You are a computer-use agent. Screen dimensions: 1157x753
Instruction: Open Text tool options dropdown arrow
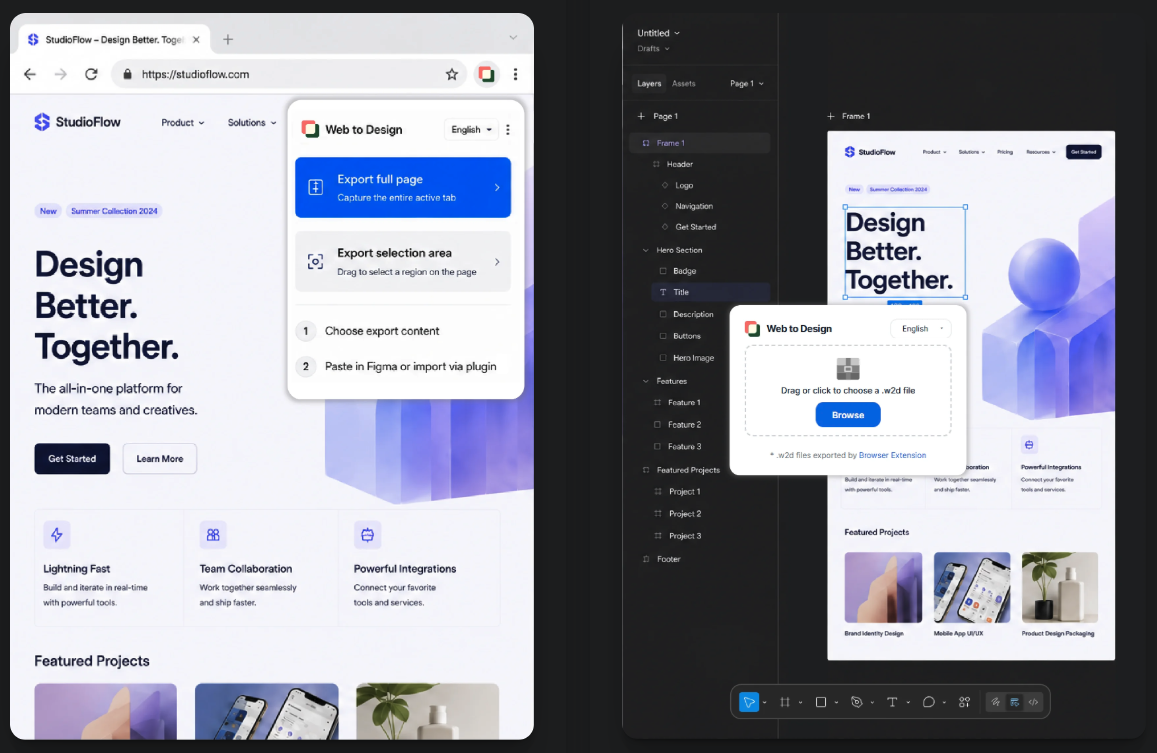[908, 703]
